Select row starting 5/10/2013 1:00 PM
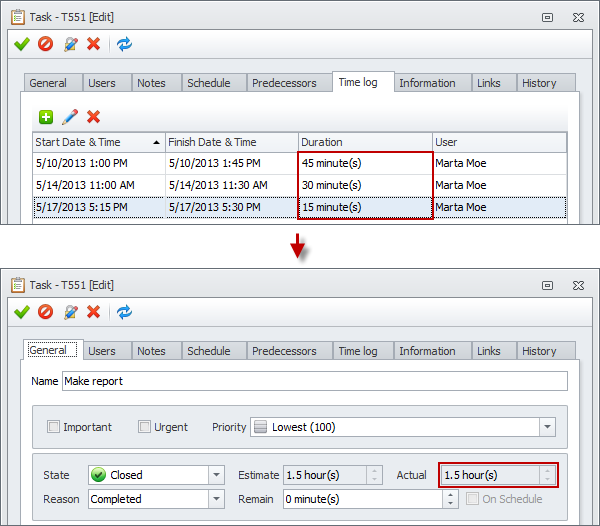The width and height of the screenshot is (600, 526). click(x=300, y=163)
